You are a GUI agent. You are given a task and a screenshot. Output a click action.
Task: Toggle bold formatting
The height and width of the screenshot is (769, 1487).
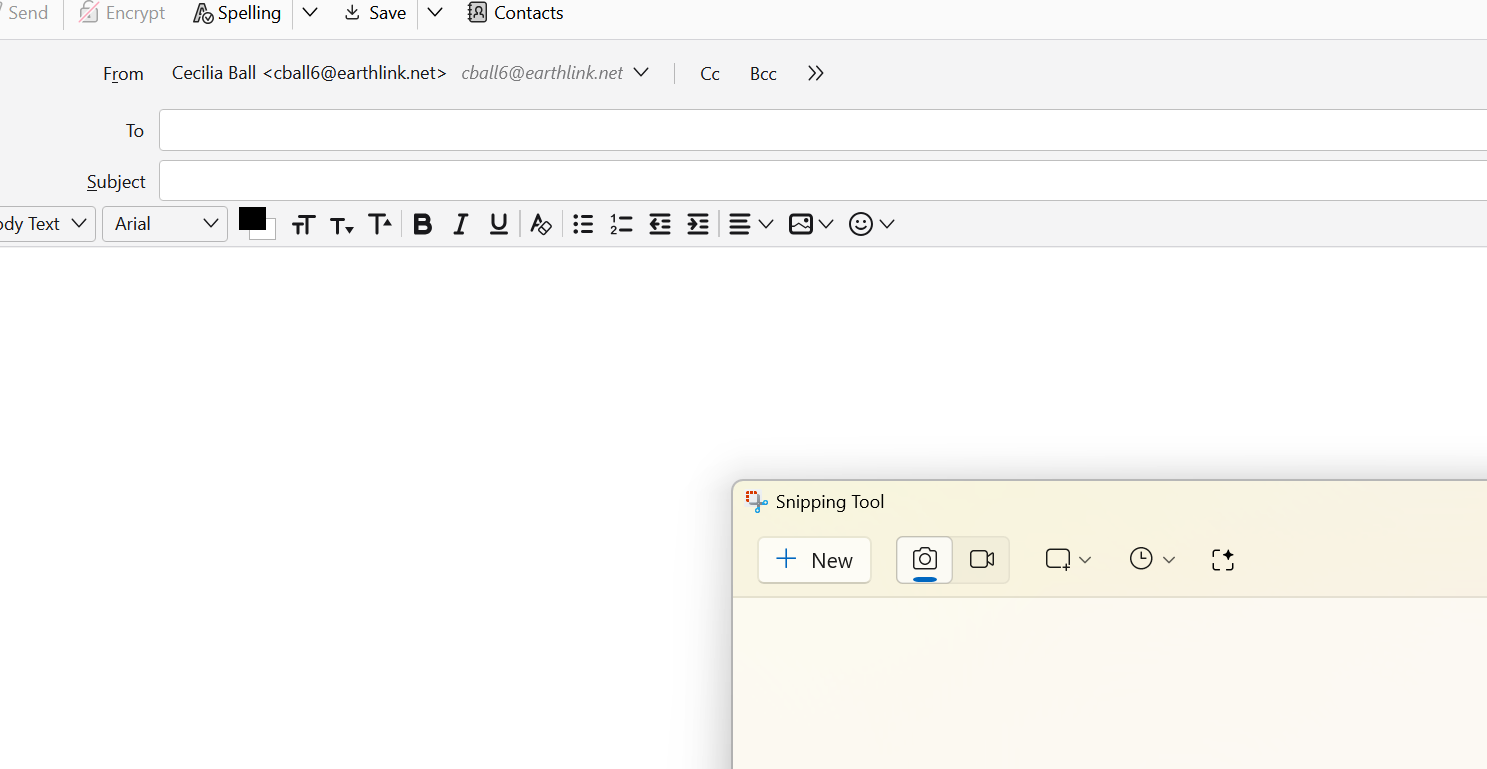pyautogui.click(x=423, y=225)
